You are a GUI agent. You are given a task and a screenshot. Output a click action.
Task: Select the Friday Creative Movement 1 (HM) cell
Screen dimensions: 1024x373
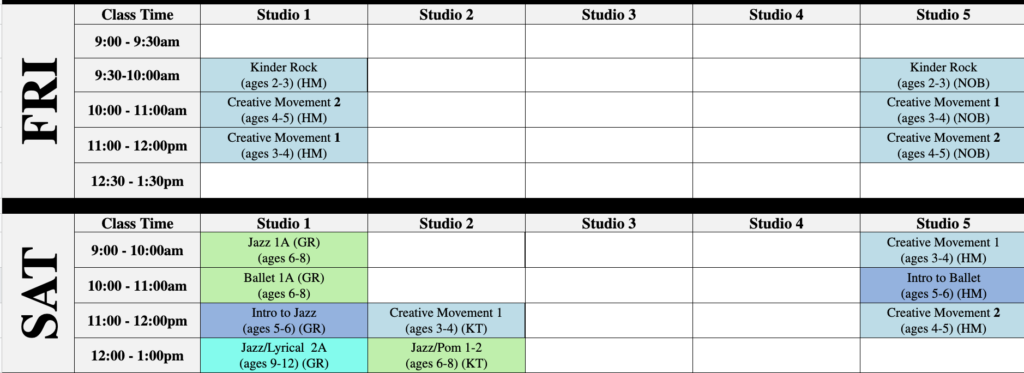(283, 145)
